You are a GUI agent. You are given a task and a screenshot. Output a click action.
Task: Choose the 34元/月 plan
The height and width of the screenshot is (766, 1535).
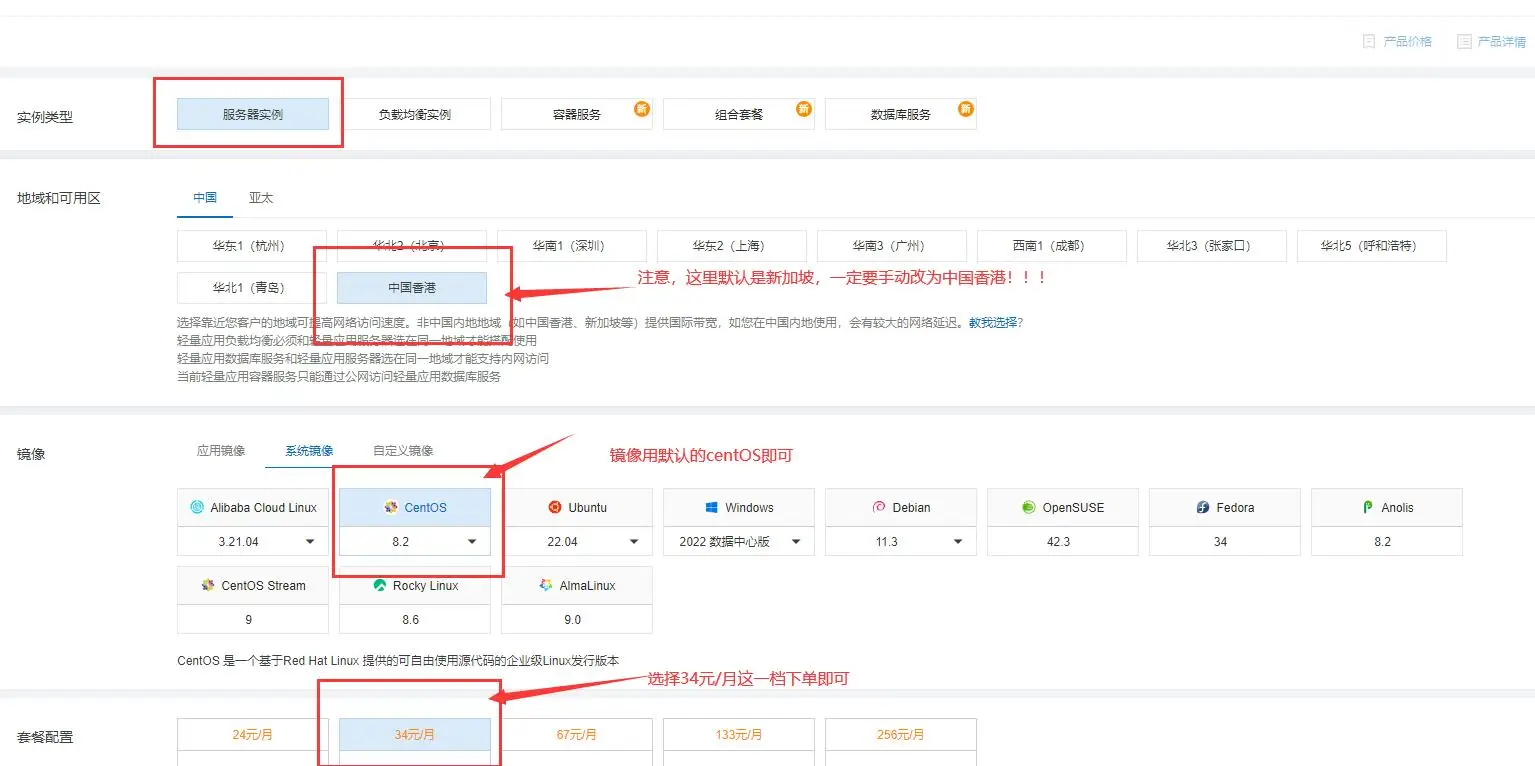(415, 734)
